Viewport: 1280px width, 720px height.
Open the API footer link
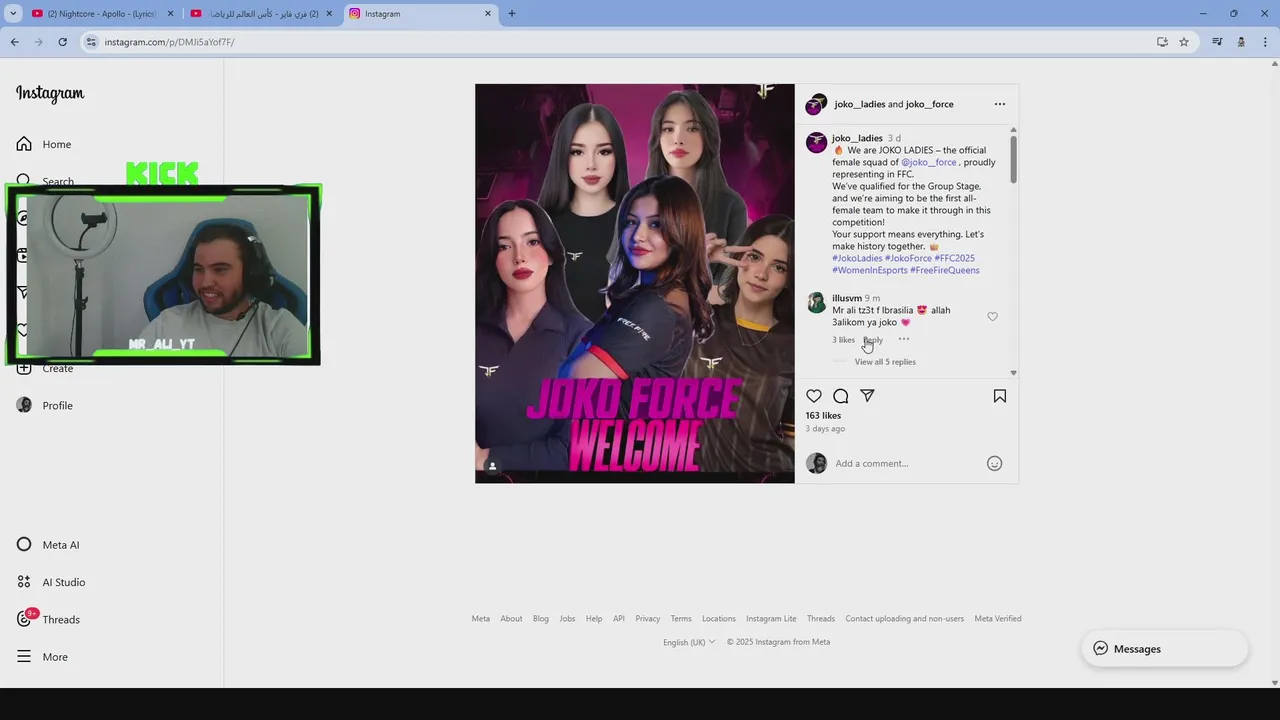click(x=619, y=618)
